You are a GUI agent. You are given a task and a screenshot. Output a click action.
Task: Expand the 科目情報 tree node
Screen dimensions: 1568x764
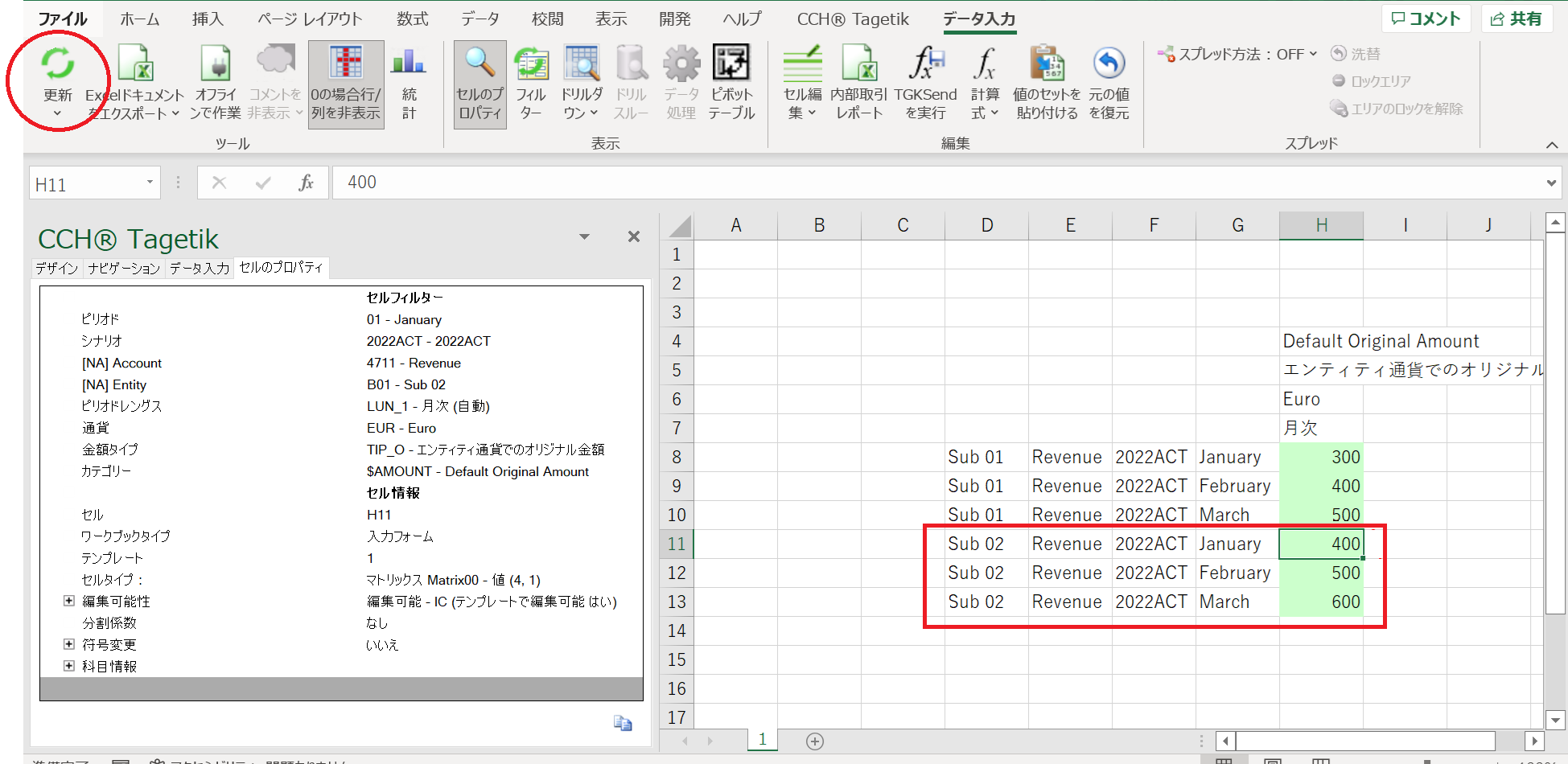[69, 666]
